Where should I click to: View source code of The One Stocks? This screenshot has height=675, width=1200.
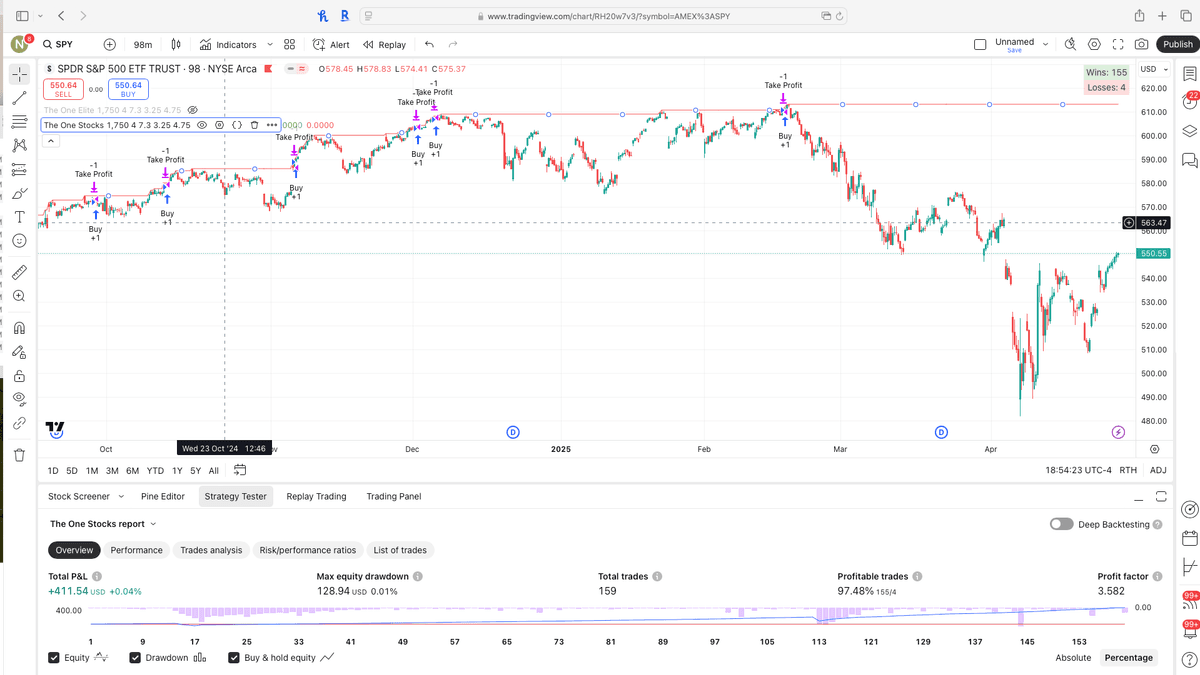click(237, 125)
